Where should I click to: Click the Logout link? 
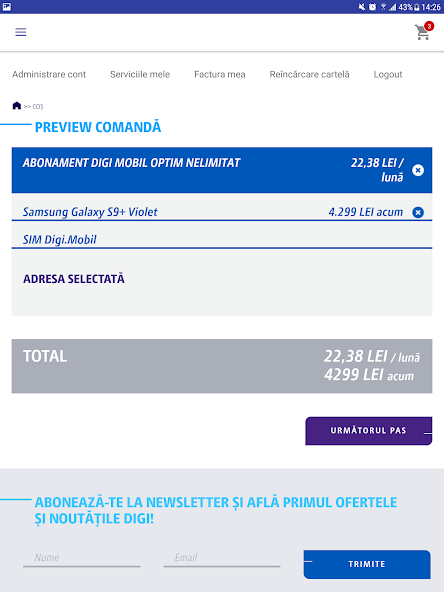coord(388,75)
